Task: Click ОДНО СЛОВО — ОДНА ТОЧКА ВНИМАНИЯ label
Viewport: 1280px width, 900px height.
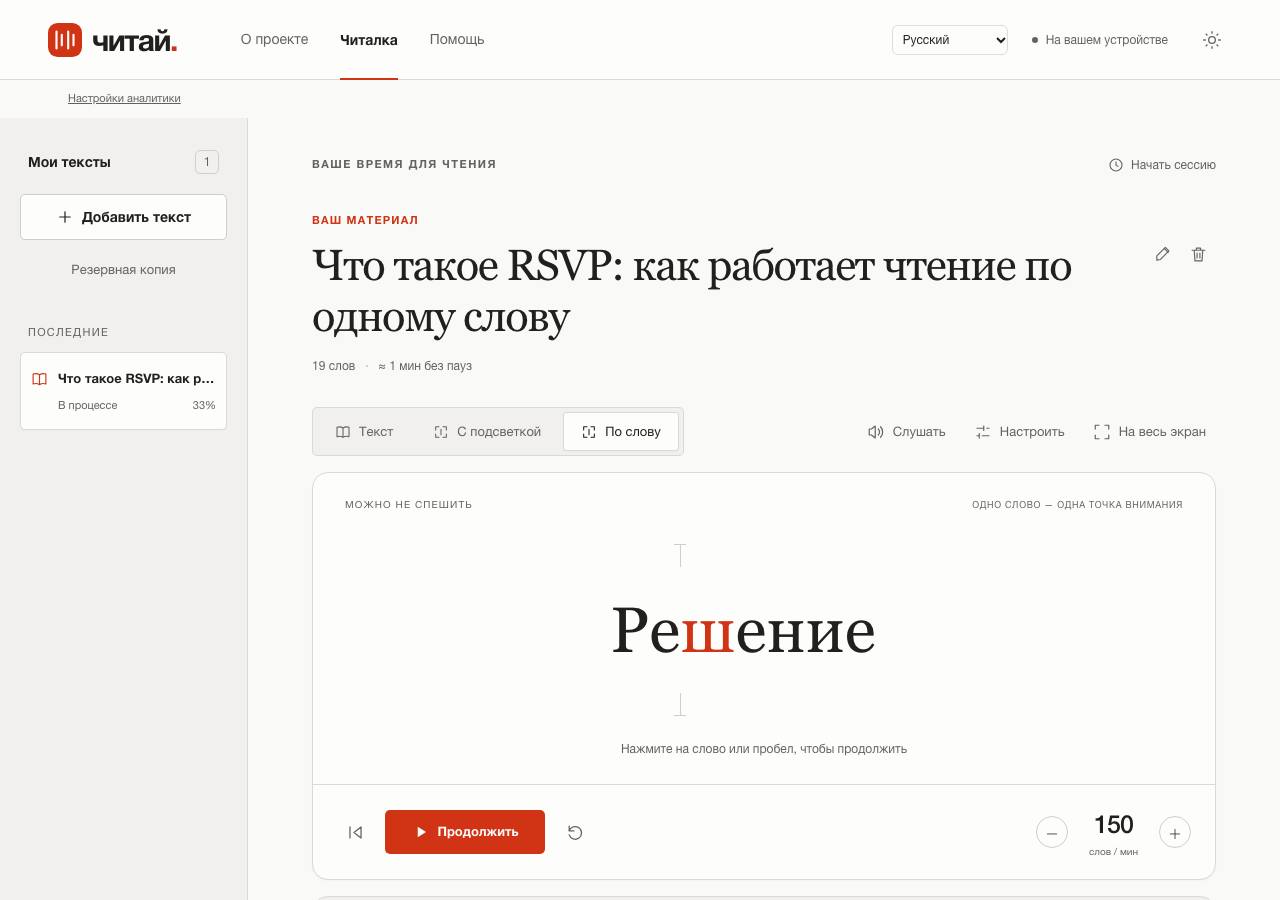Action: [x=1077, y=505]
